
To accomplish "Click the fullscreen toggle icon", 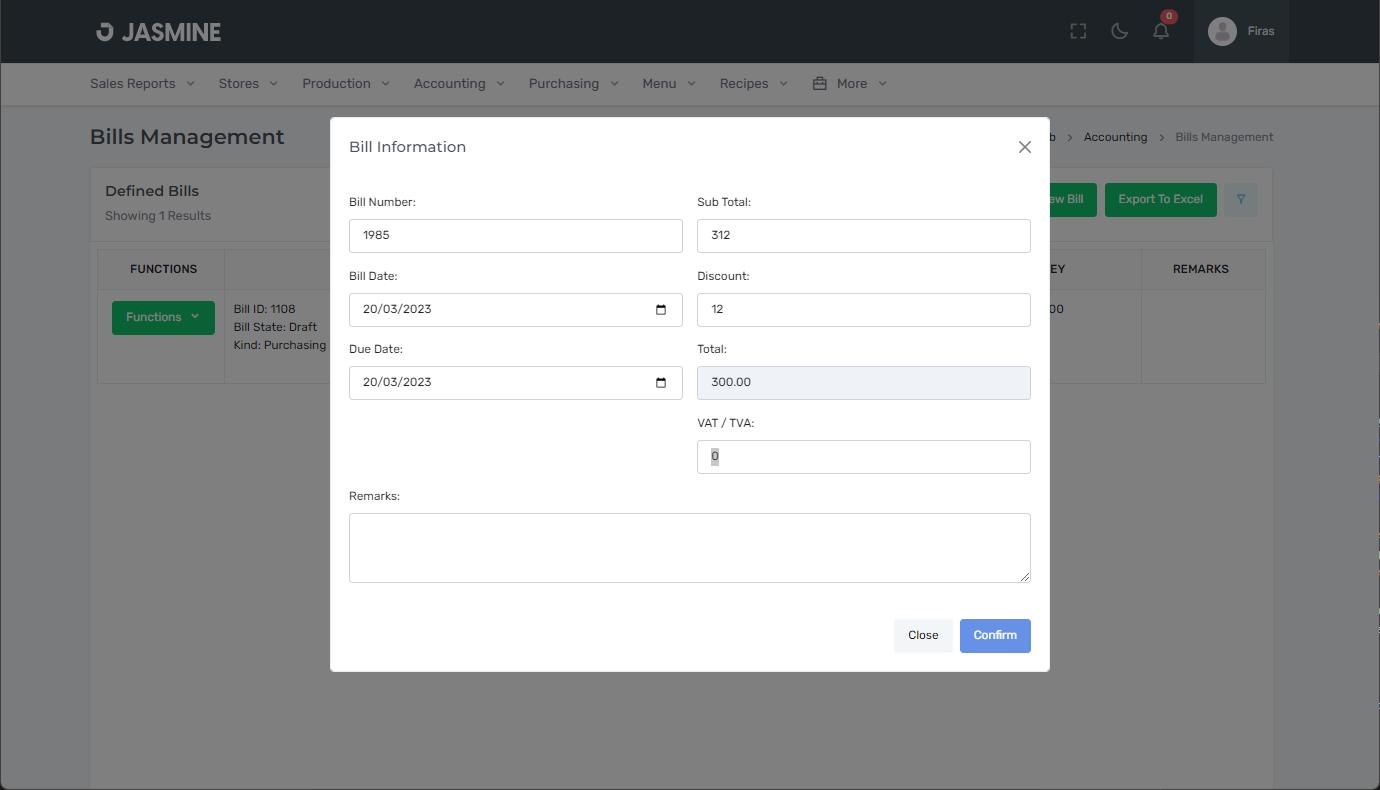I will tap(1078, 31).
